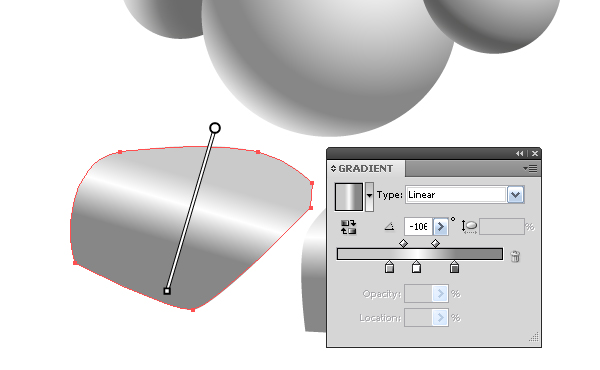This screenshot has height=370, width=600.
Task: Open the gradient swatch dropdown arrow
Action: tap(369, 197)
